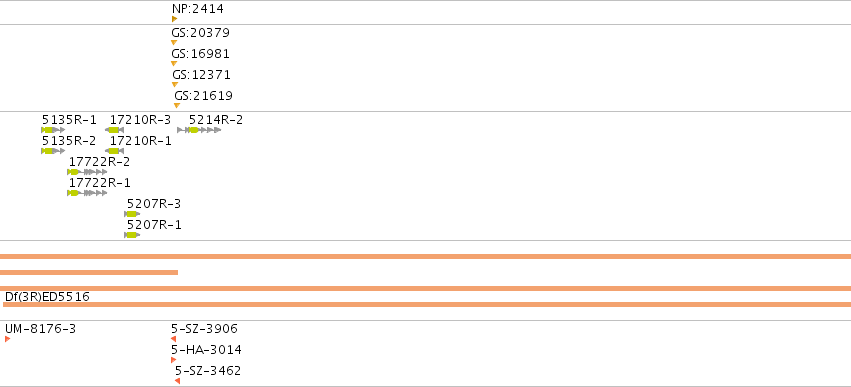Image resolution: width=851 pixels, height=387 pixels.
Task: Select the 5207R-1 gene glyph
Action: tap(132, 235)
